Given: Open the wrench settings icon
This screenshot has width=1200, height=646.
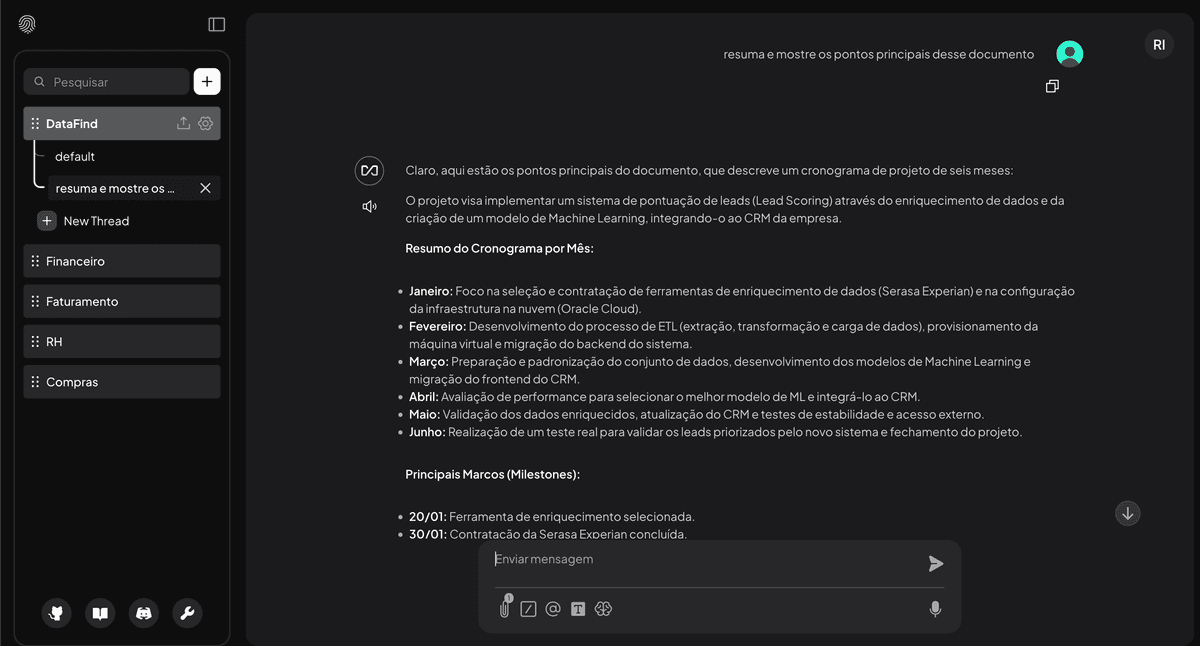Looking at the screenshot, I should point(187,613).
